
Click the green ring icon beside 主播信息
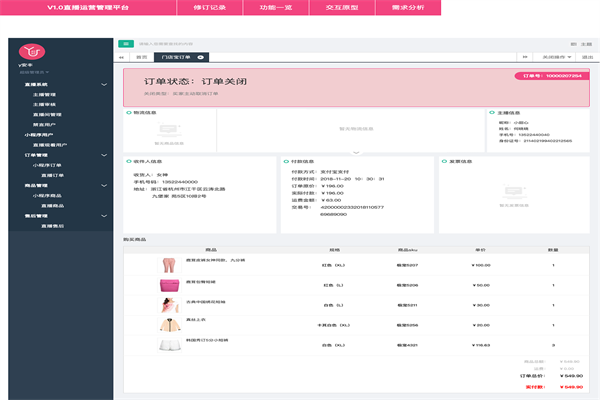pyautogui.click(x=492, y=113)
